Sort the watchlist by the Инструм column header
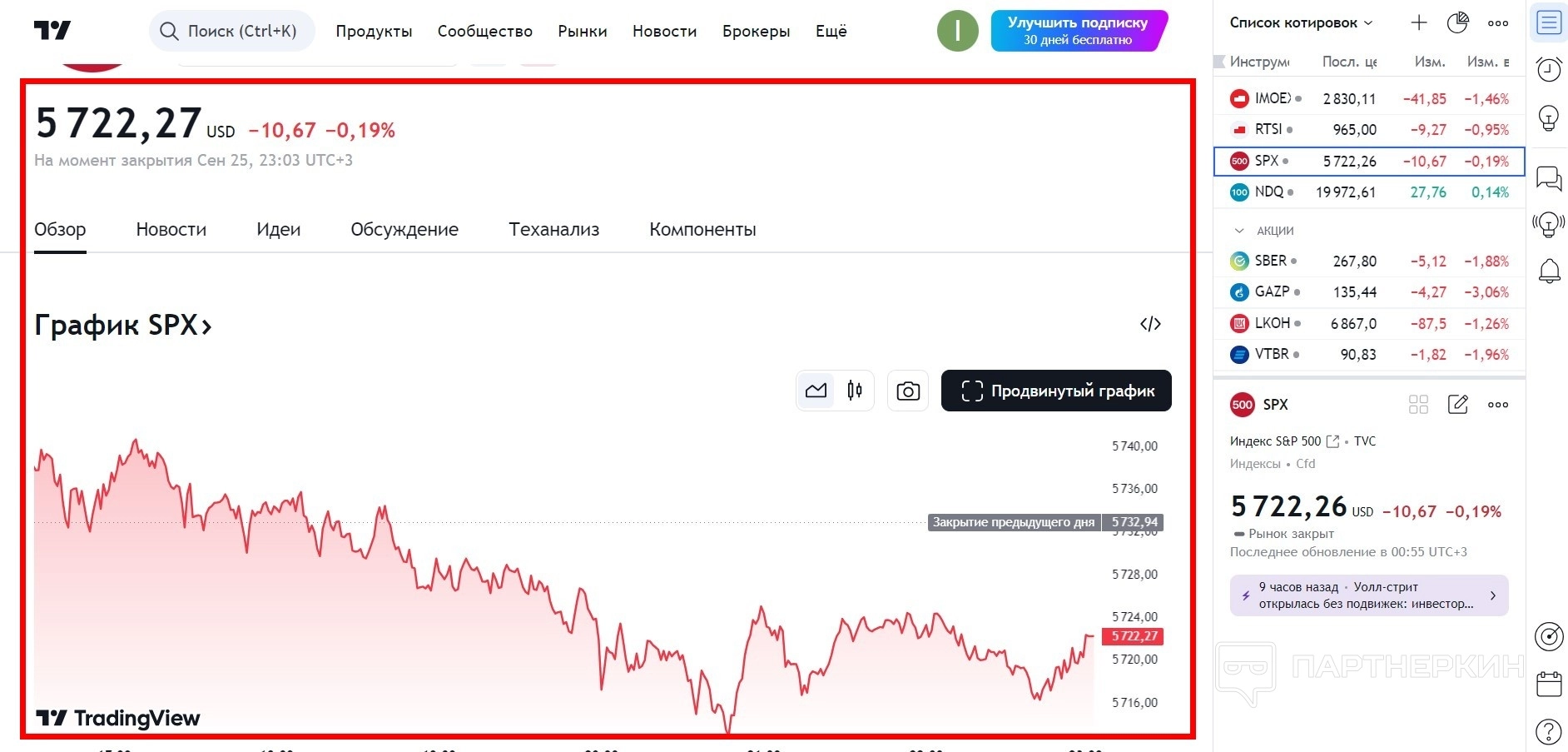 [x=1259, y=62]
